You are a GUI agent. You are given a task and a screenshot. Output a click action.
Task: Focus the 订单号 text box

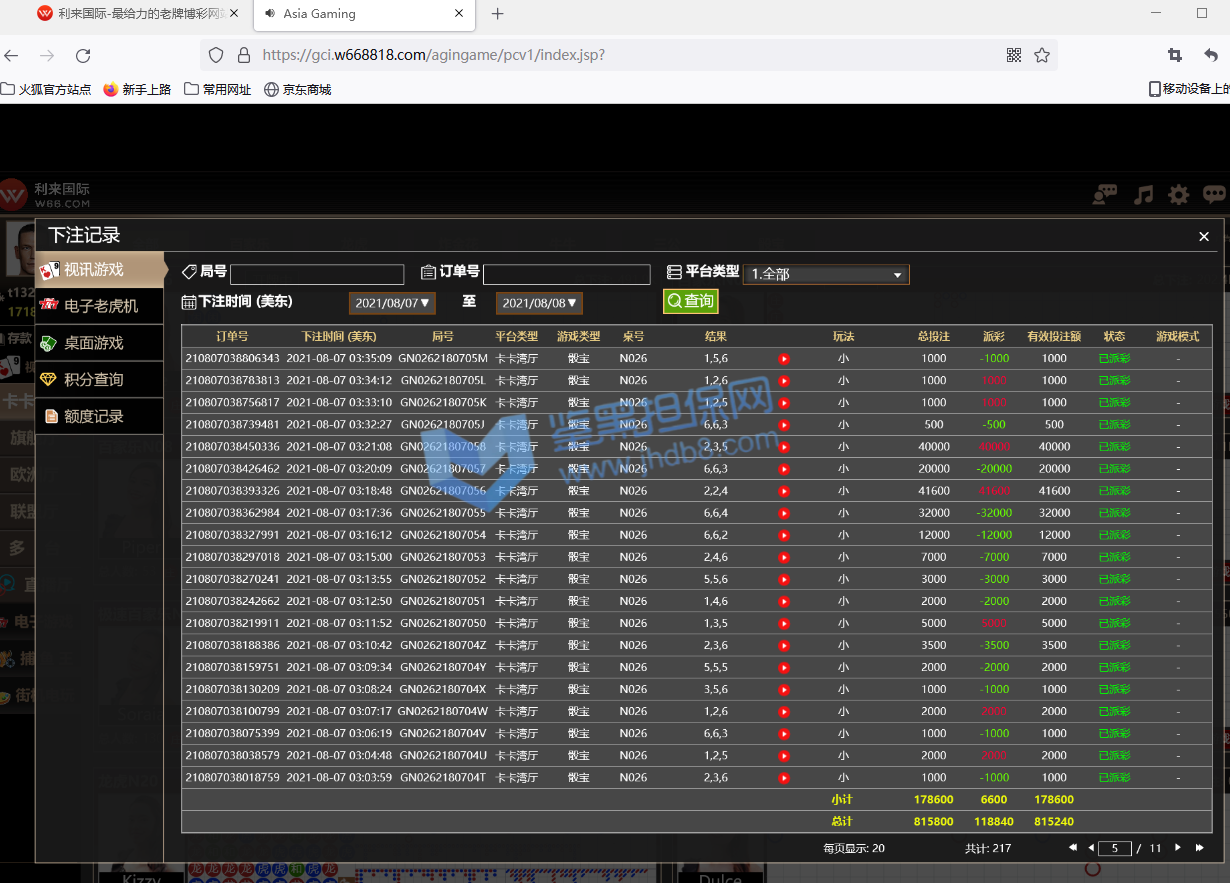point(566,274)
